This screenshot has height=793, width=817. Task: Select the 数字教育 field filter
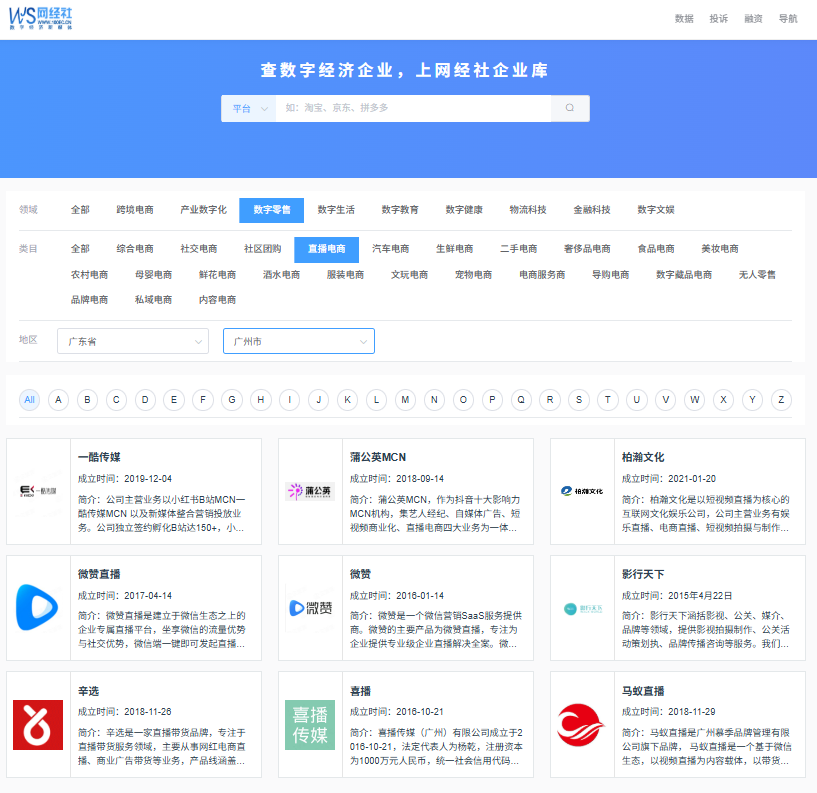(400, 210)
